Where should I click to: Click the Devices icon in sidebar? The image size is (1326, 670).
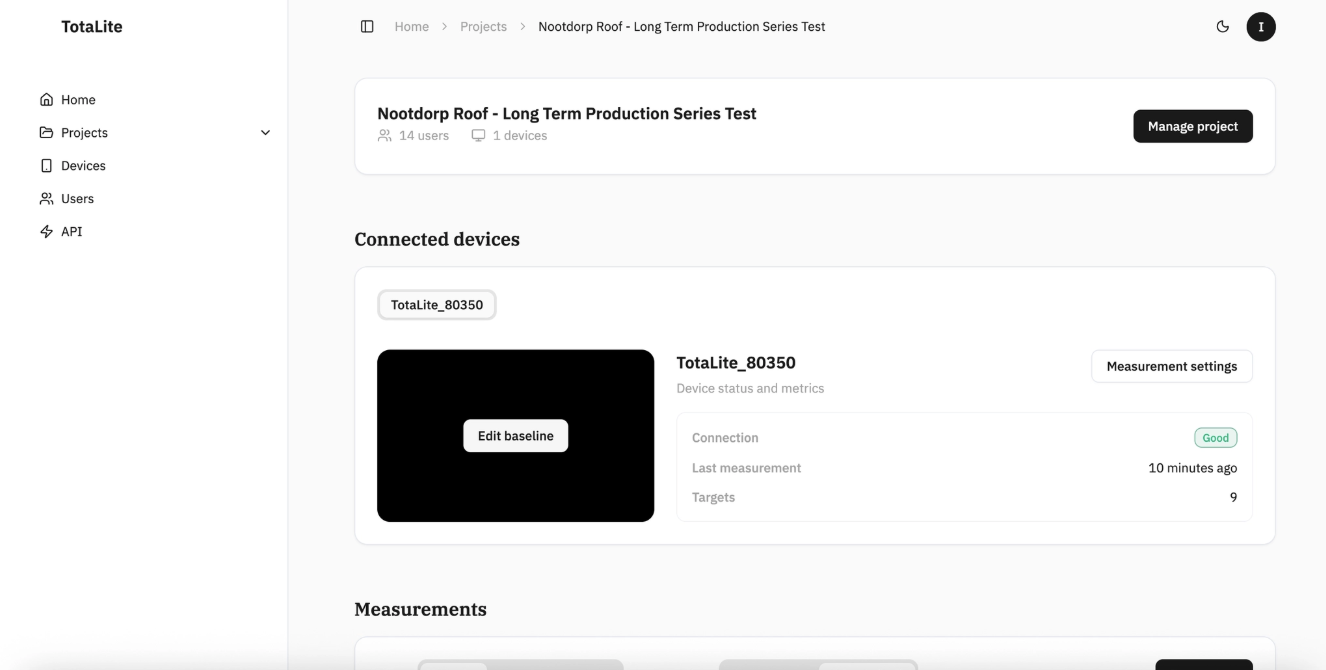tap(46, 166)
